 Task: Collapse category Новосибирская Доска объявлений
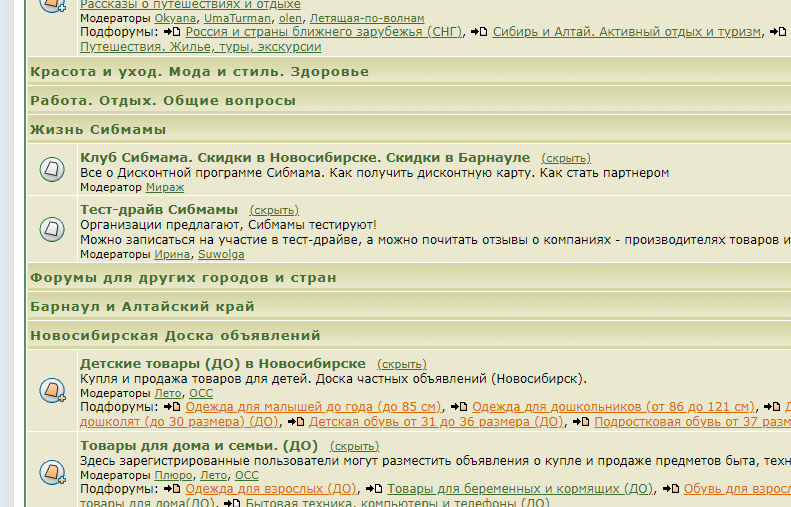tap(175, 335)
